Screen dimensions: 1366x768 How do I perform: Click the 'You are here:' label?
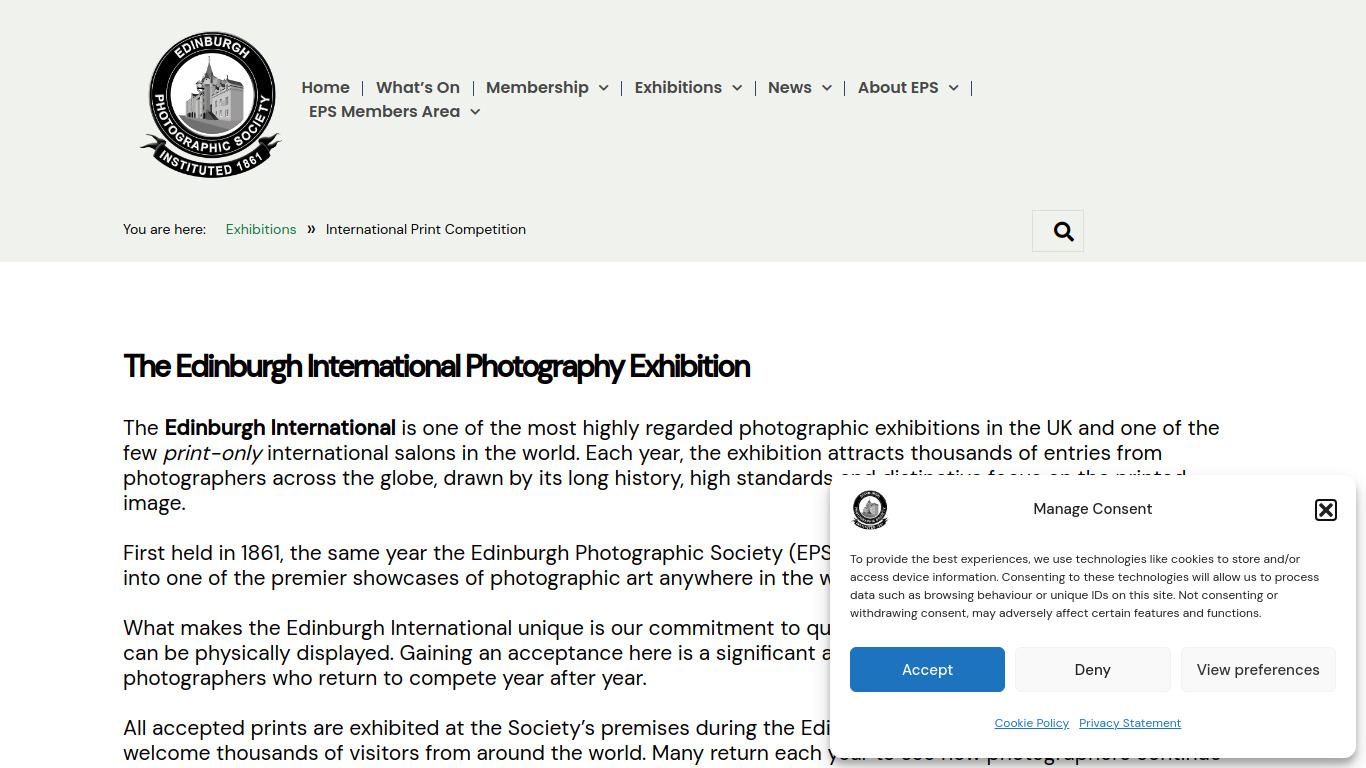tap(165, 229)
